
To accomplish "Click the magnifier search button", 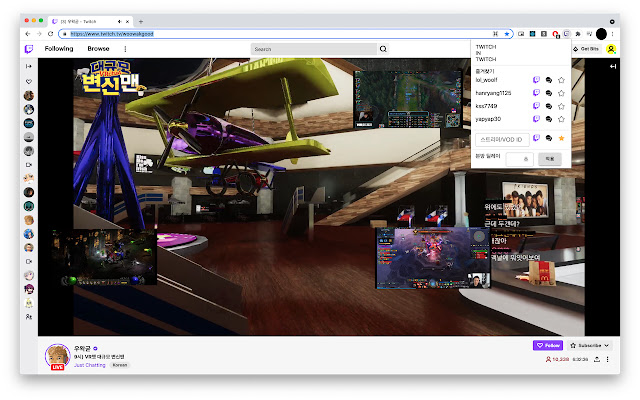I will [x=383, y=49].
